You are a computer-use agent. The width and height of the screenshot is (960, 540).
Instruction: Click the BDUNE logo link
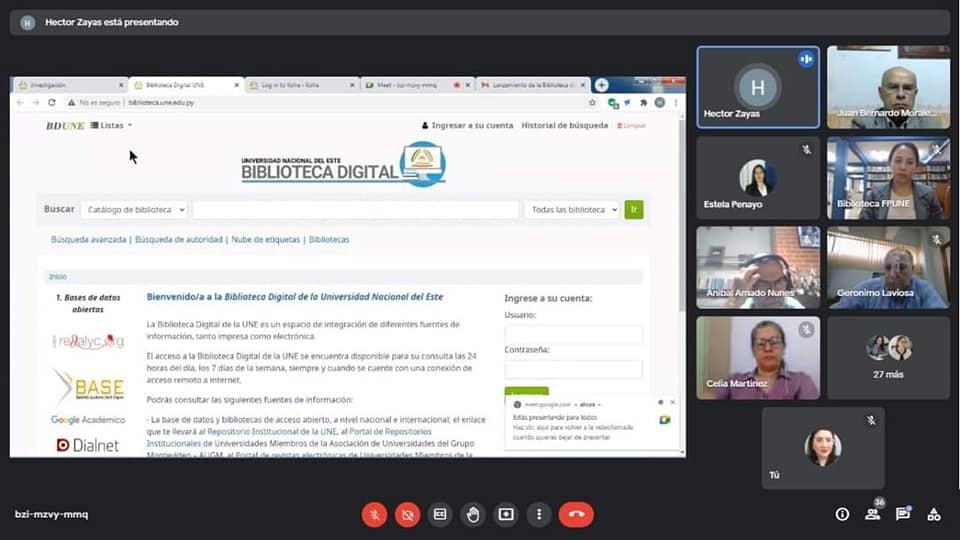(65, 126)
